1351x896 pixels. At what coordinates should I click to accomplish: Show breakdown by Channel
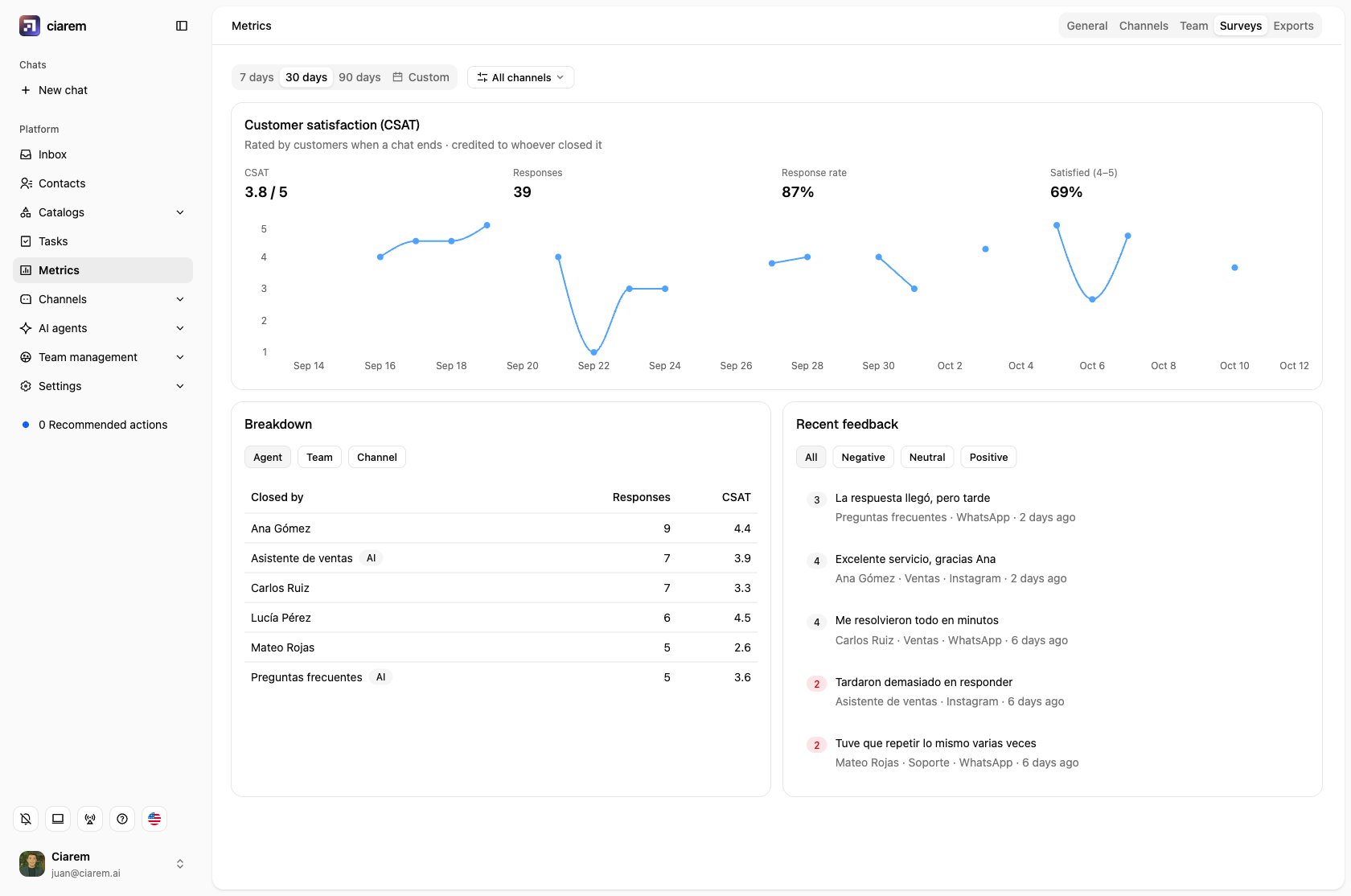(x=377, y=457)
